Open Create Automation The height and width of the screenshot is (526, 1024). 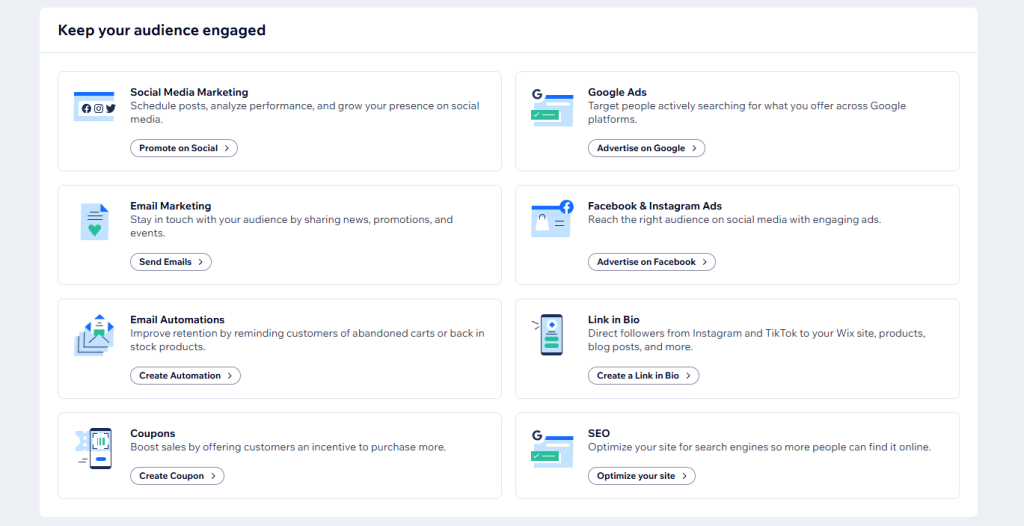point(185,376)
